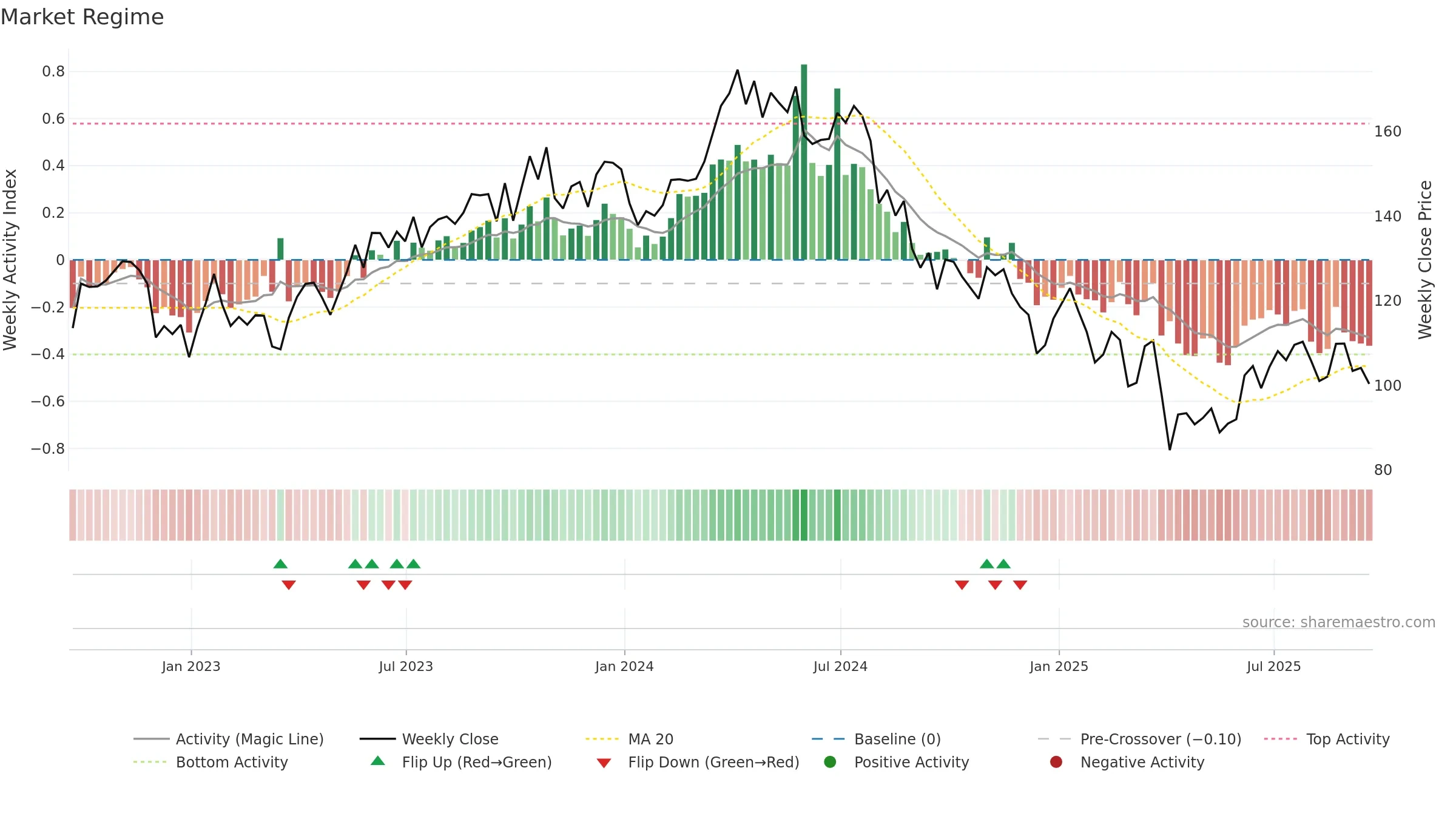Click the dark red Negative Activity circle in legend
The width and height of the screenshot is (1456, 819).
pos(1056,762)
